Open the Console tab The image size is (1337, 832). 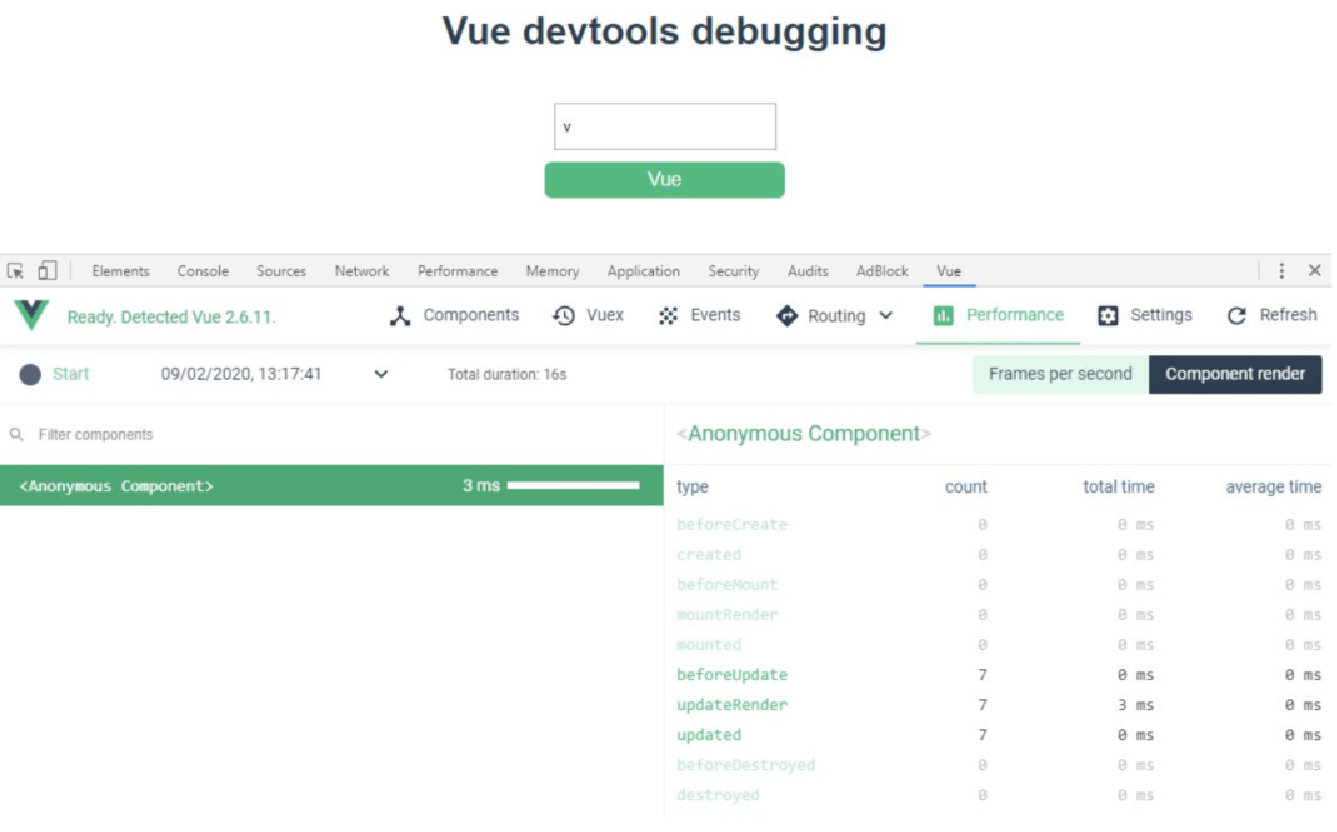[203, 271]
